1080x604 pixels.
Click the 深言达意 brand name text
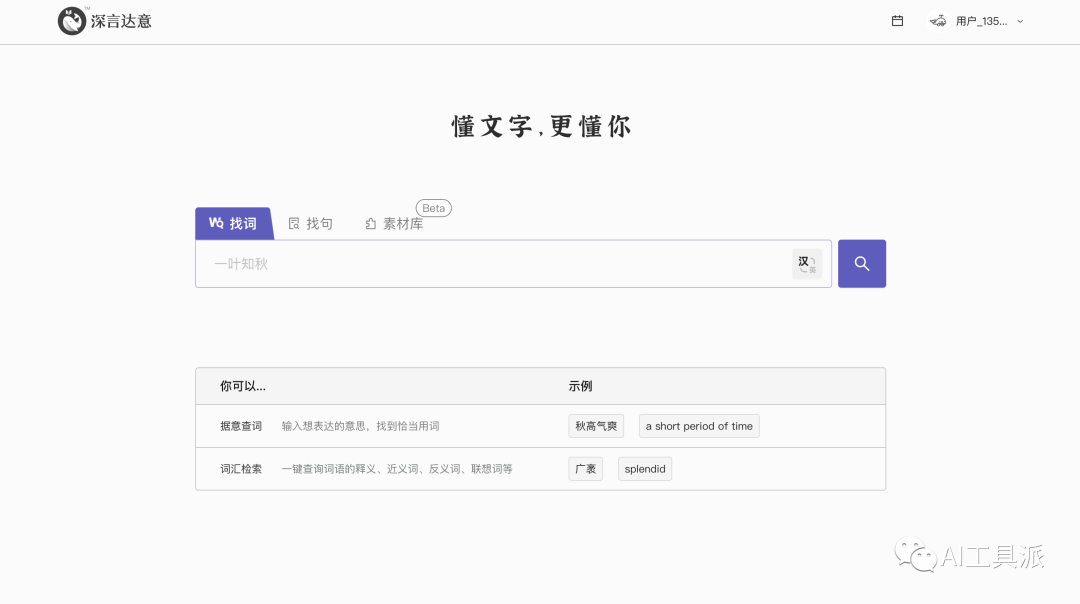121,21
